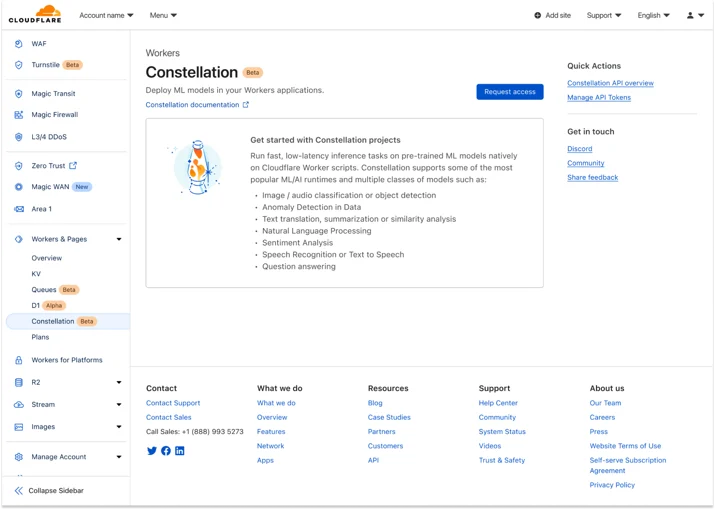Open System Status footer link
The width and height of the screenshot is (715, 510).
502,432
